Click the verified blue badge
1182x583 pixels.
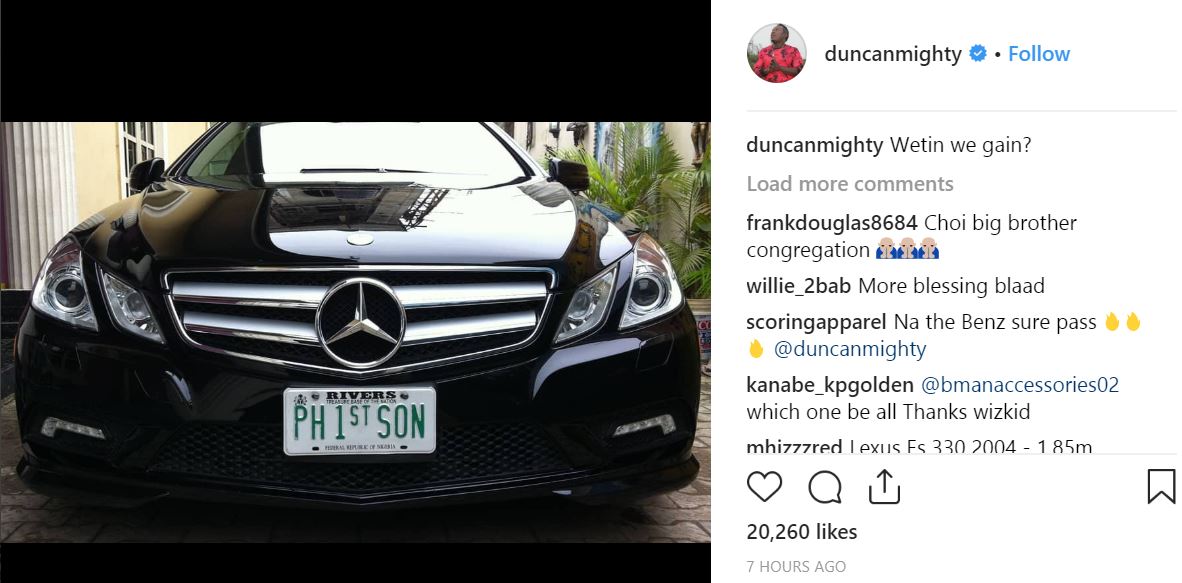(x=978, y=54)
